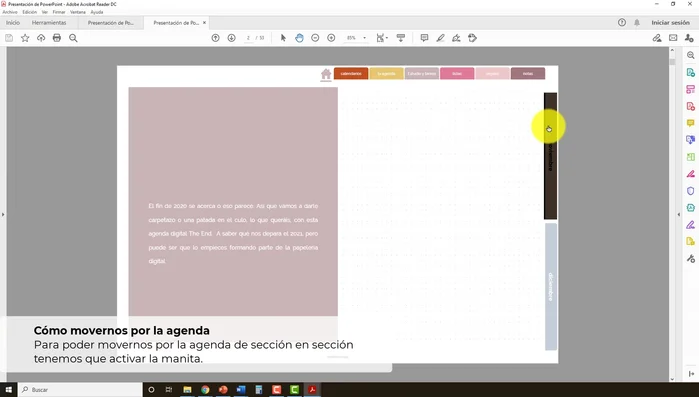Screen dimensions: 699x397
Task: Zoom in with the plus icon
Action: [331, 38]
